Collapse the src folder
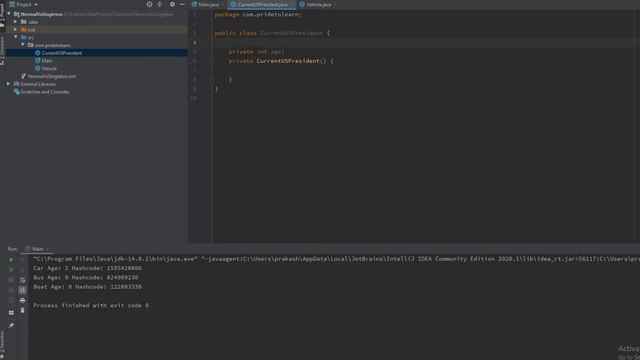640x360 pixels. [x=16, y=37]
